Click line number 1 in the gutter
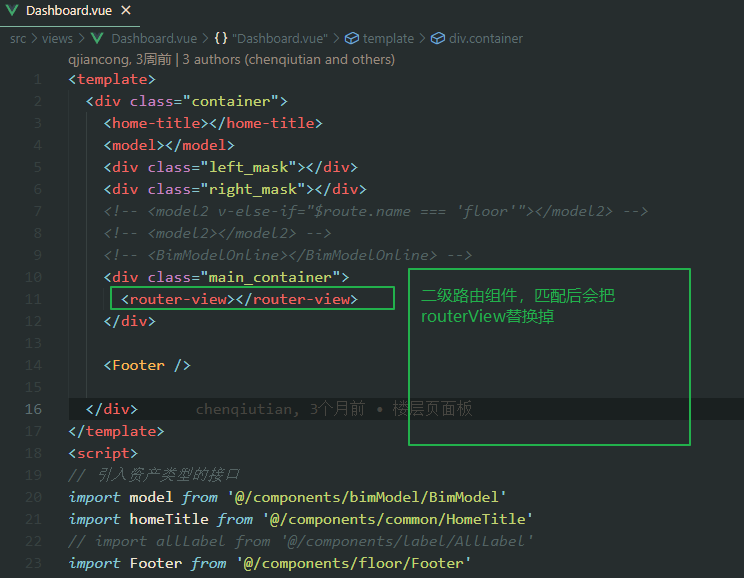Screen dimensions: 744x578 [x=38, y=79]
